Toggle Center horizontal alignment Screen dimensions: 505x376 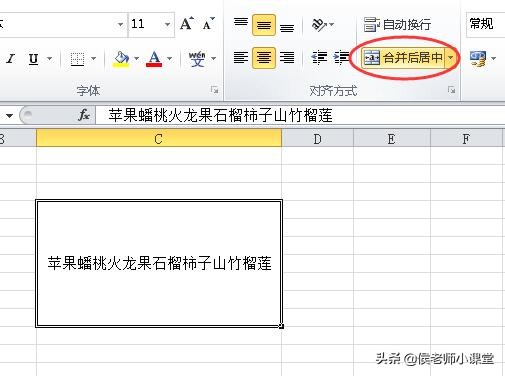pyautogui.click(x=264, y=58)
